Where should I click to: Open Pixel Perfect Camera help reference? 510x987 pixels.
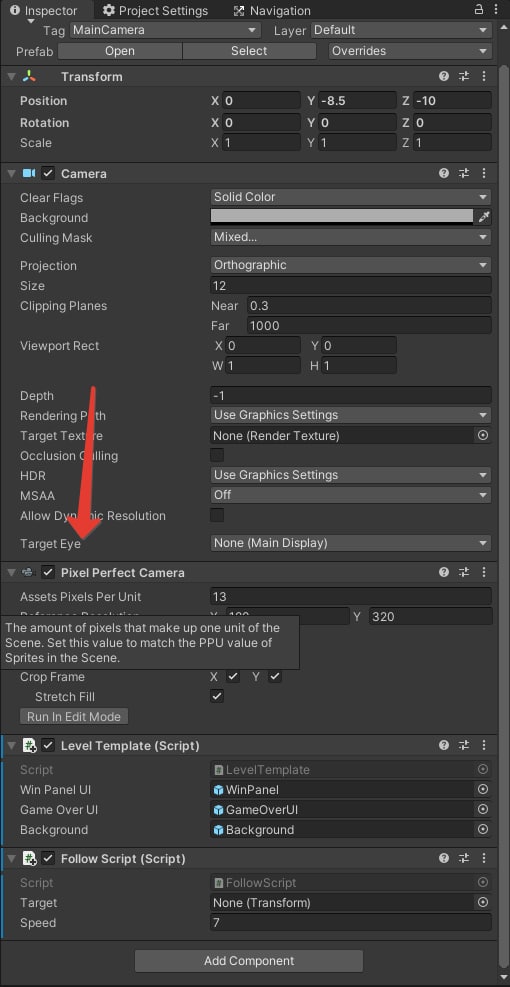tap(444, 572)
